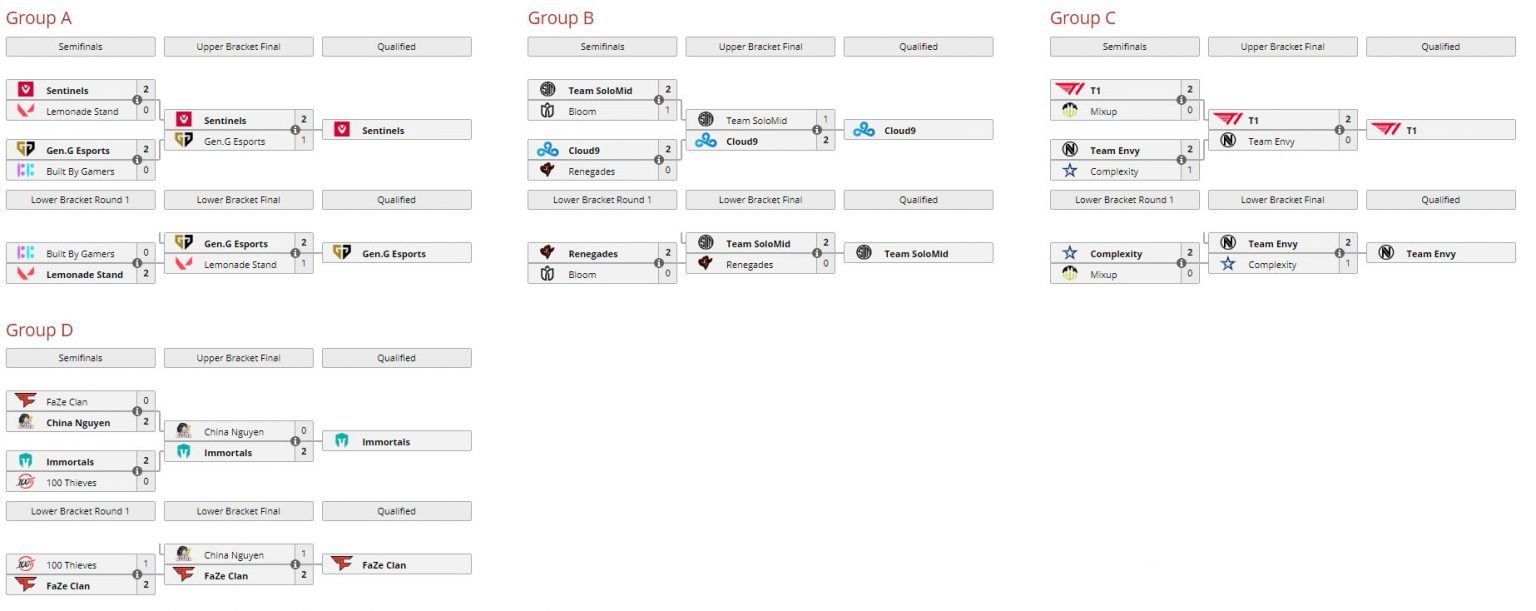Click the Built By Gamers logo in Group A semifinals
The height and width of the screenshot is (611, 1536).
25,171
